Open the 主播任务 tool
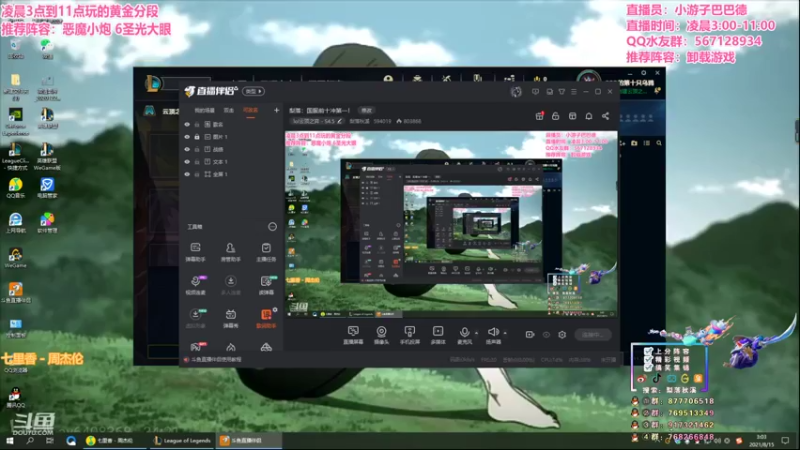800x450 pixels. (x=266, y=252)
